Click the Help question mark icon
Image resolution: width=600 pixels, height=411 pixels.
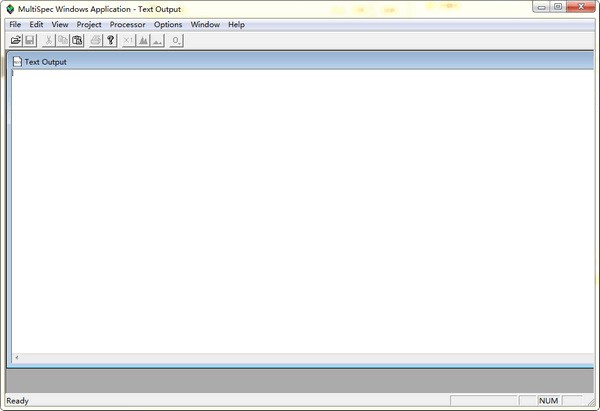(111, 41)
